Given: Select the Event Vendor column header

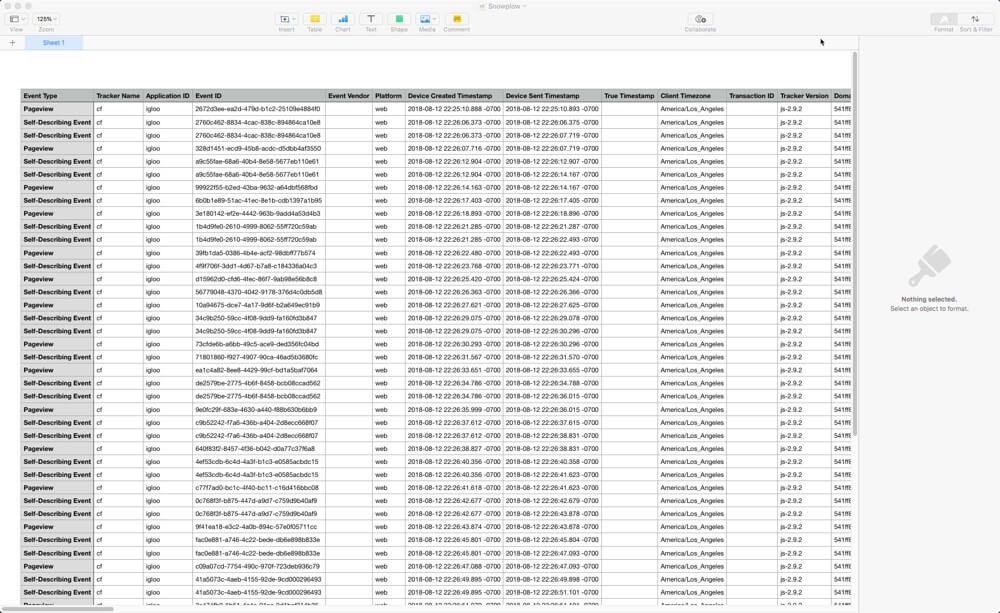Looking at the screenshot, I should pos(349,96).
